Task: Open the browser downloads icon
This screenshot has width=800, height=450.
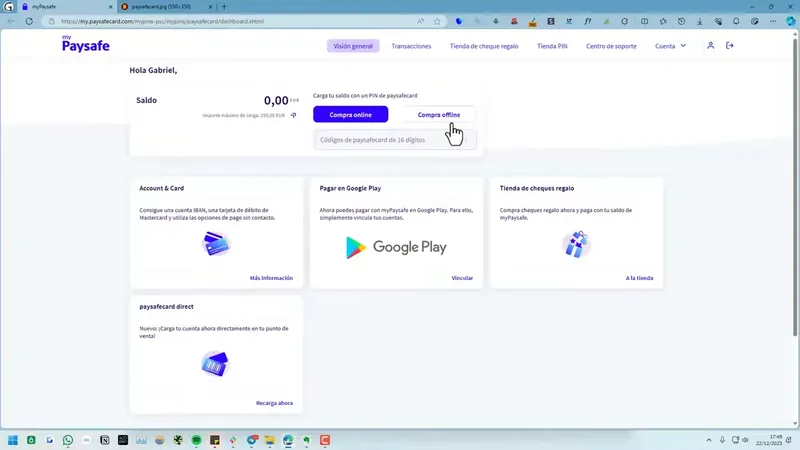Action: coord(699,21)
